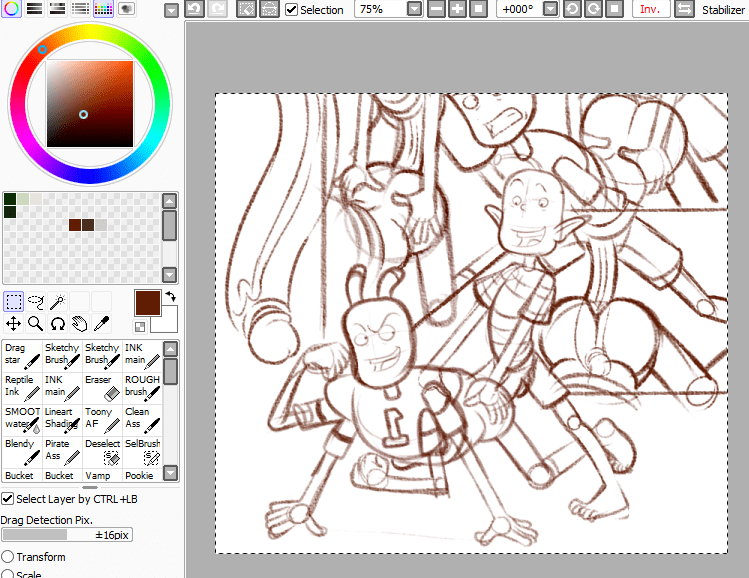The height and width of the screenshot is (578, 749).
Task: Click the zoom in plus button
Action: pyautogui.click(x=458, y=9)
